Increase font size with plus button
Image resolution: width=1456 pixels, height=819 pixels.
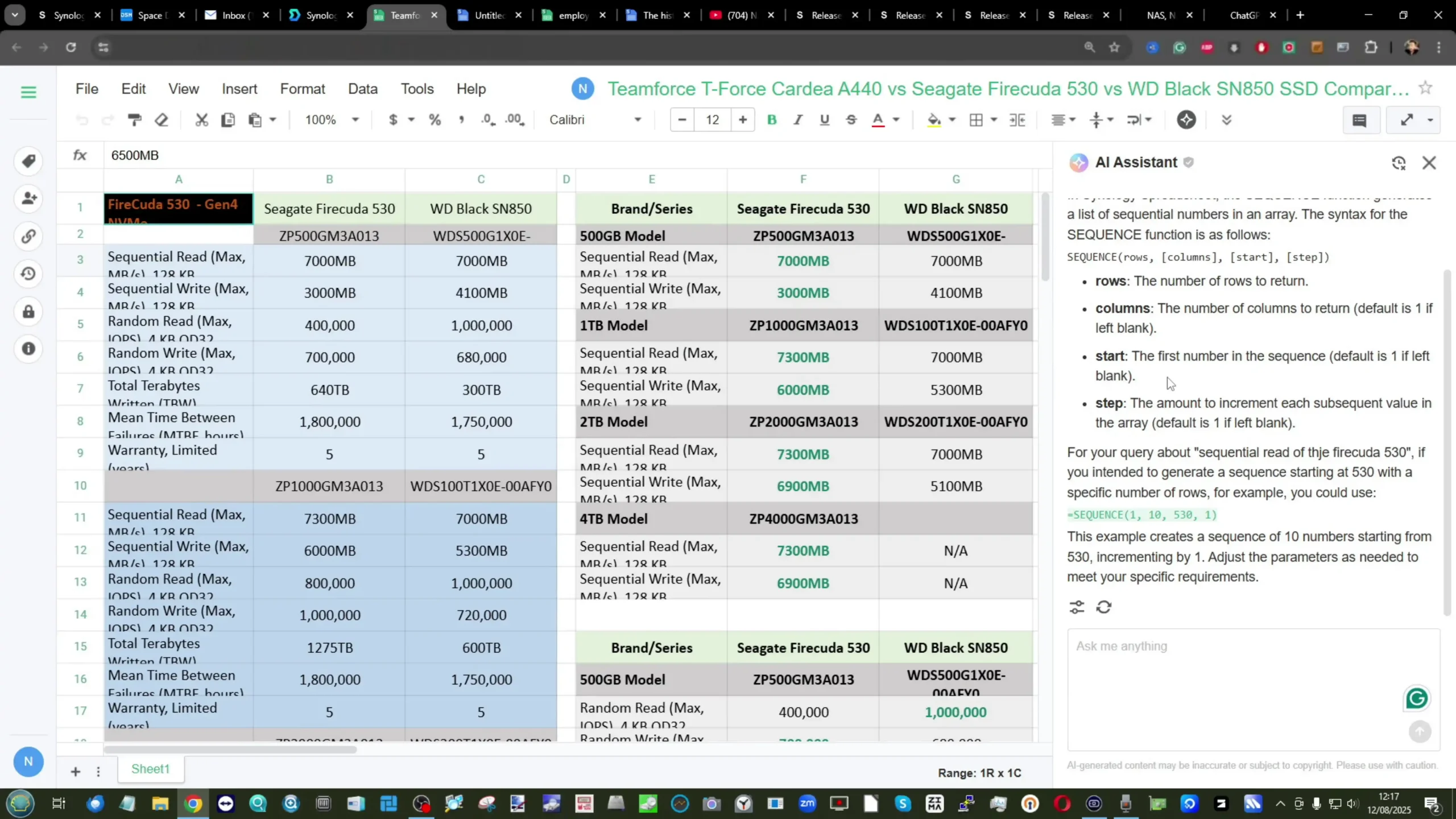click(743, 120)
